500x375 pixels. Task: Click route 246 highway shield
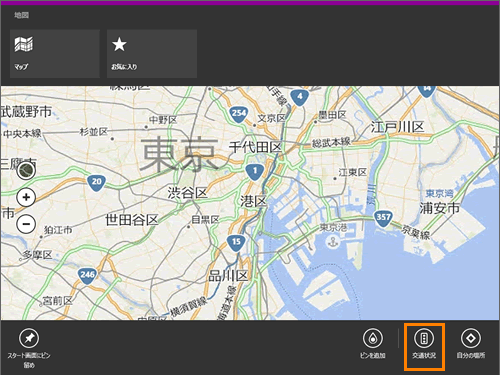pos(87,275)
